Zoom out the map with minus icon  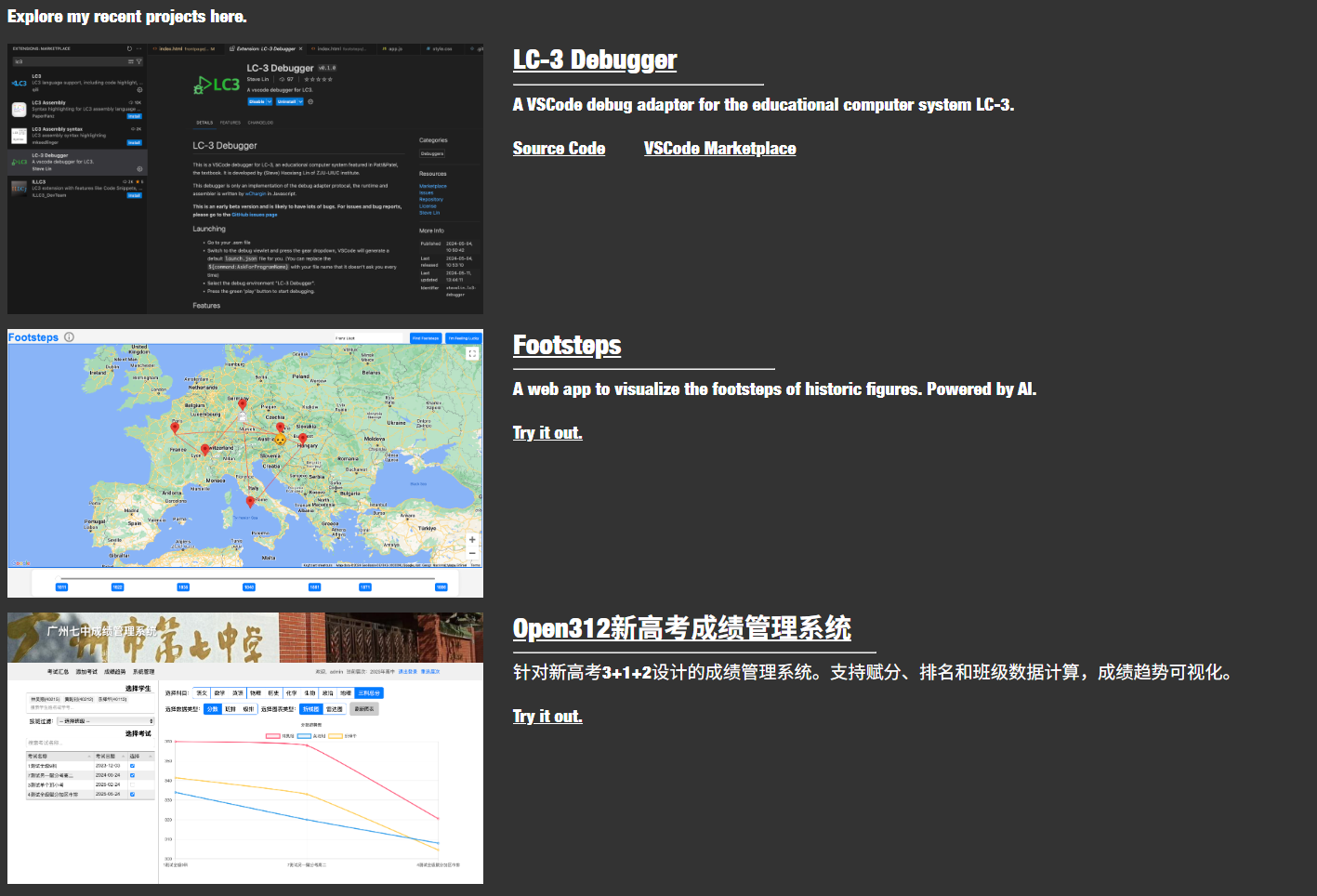(x=472, y=553)
